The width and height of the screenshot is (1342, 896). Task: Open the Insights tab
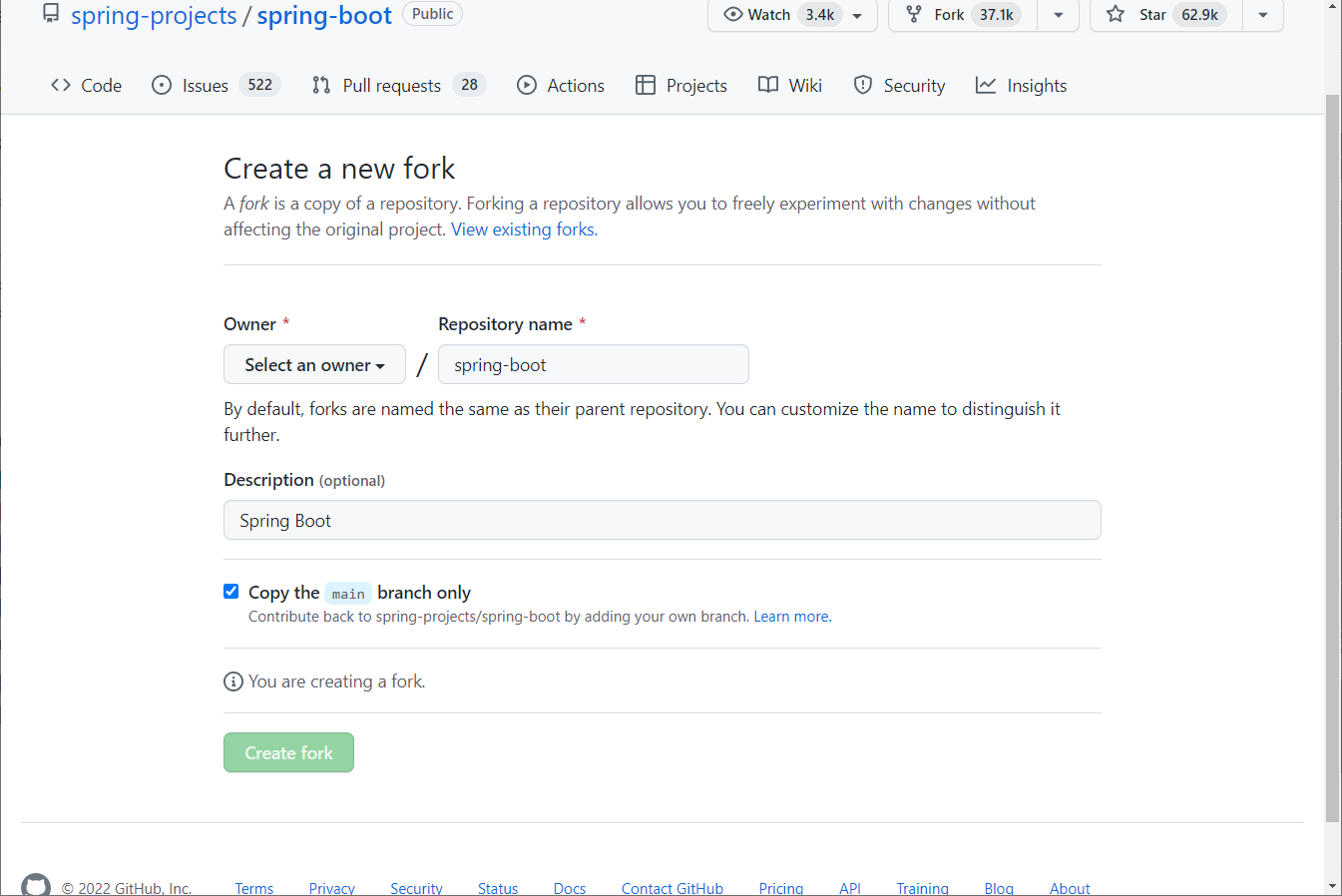(x=1021, y=86)
